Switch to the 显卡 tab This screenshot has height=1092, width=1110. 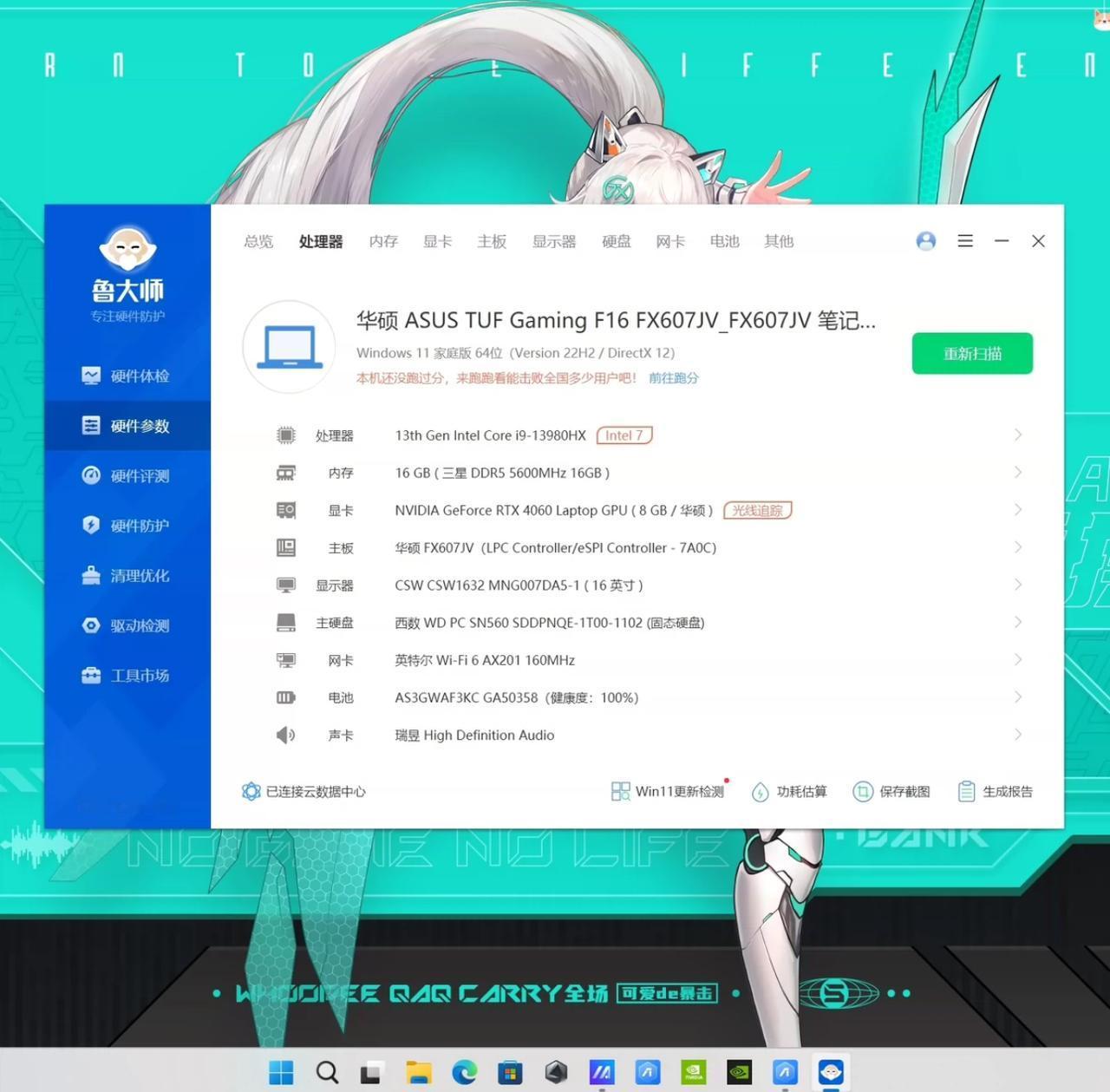point(438,241)
